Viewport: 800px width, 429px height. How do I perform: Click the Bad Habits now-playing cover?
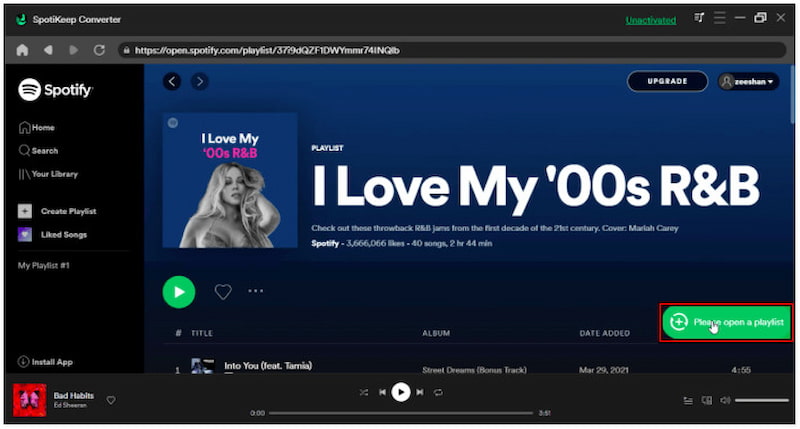click(30, 400)
